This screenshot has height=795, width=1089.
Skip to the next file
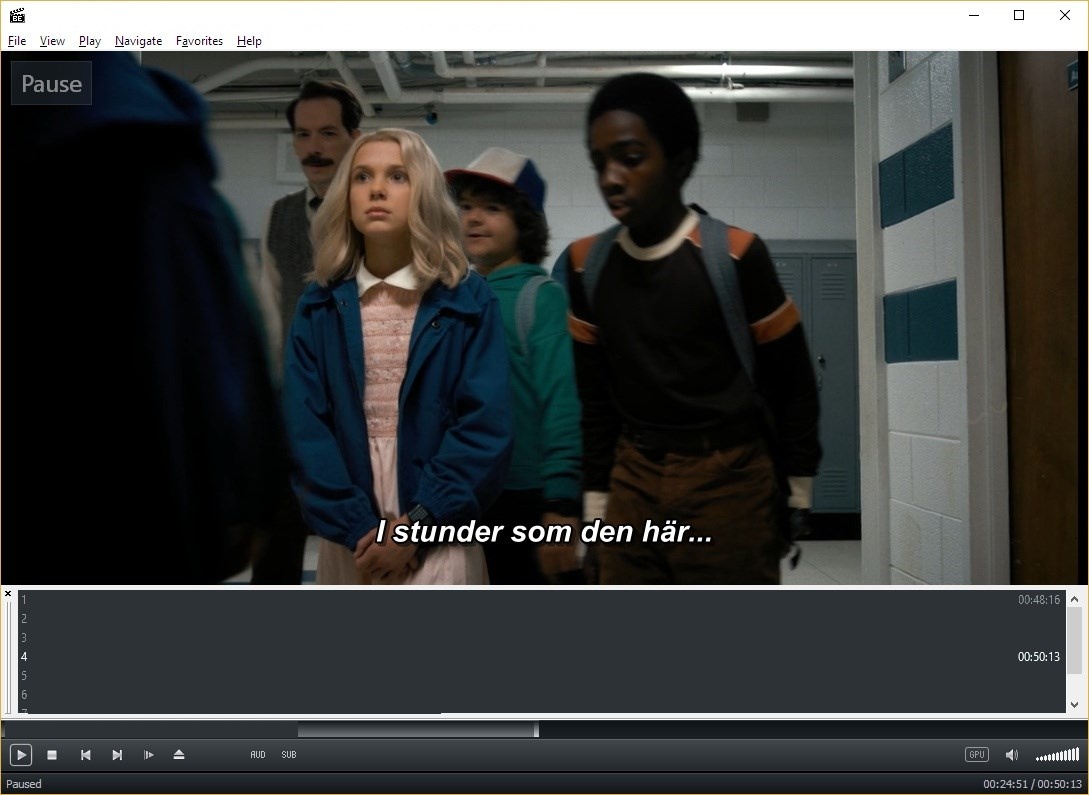pyautogui.click(x=117, y=755)
